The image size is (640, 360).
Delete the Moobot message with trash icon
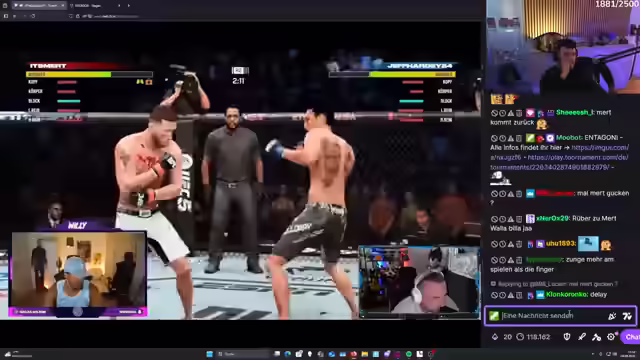pos(519,138)
